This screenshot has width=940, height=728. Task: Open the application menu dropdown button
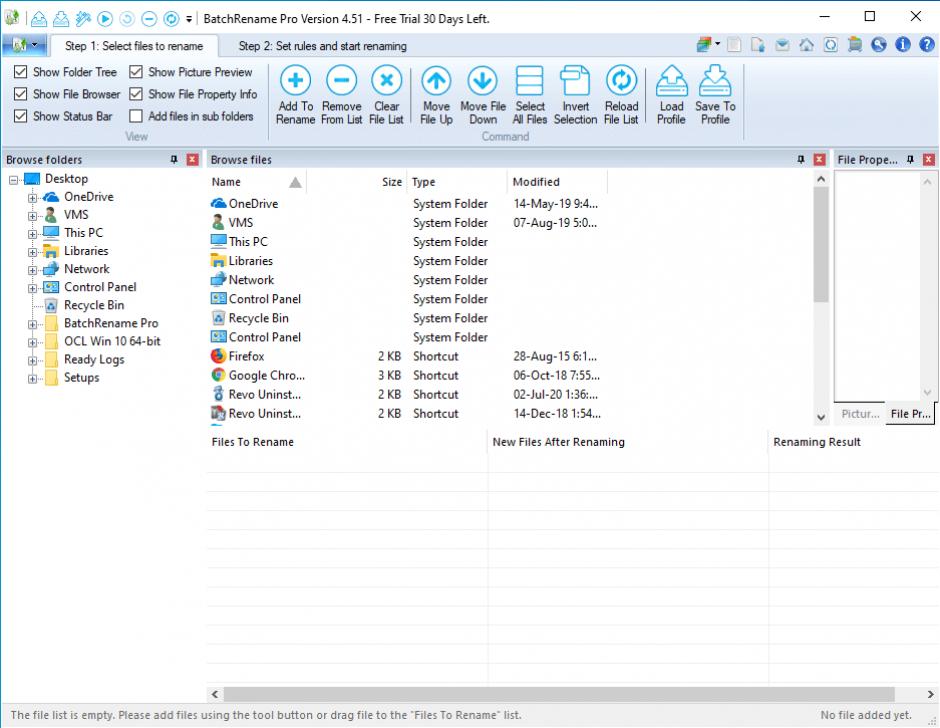[x=23, y=45]
